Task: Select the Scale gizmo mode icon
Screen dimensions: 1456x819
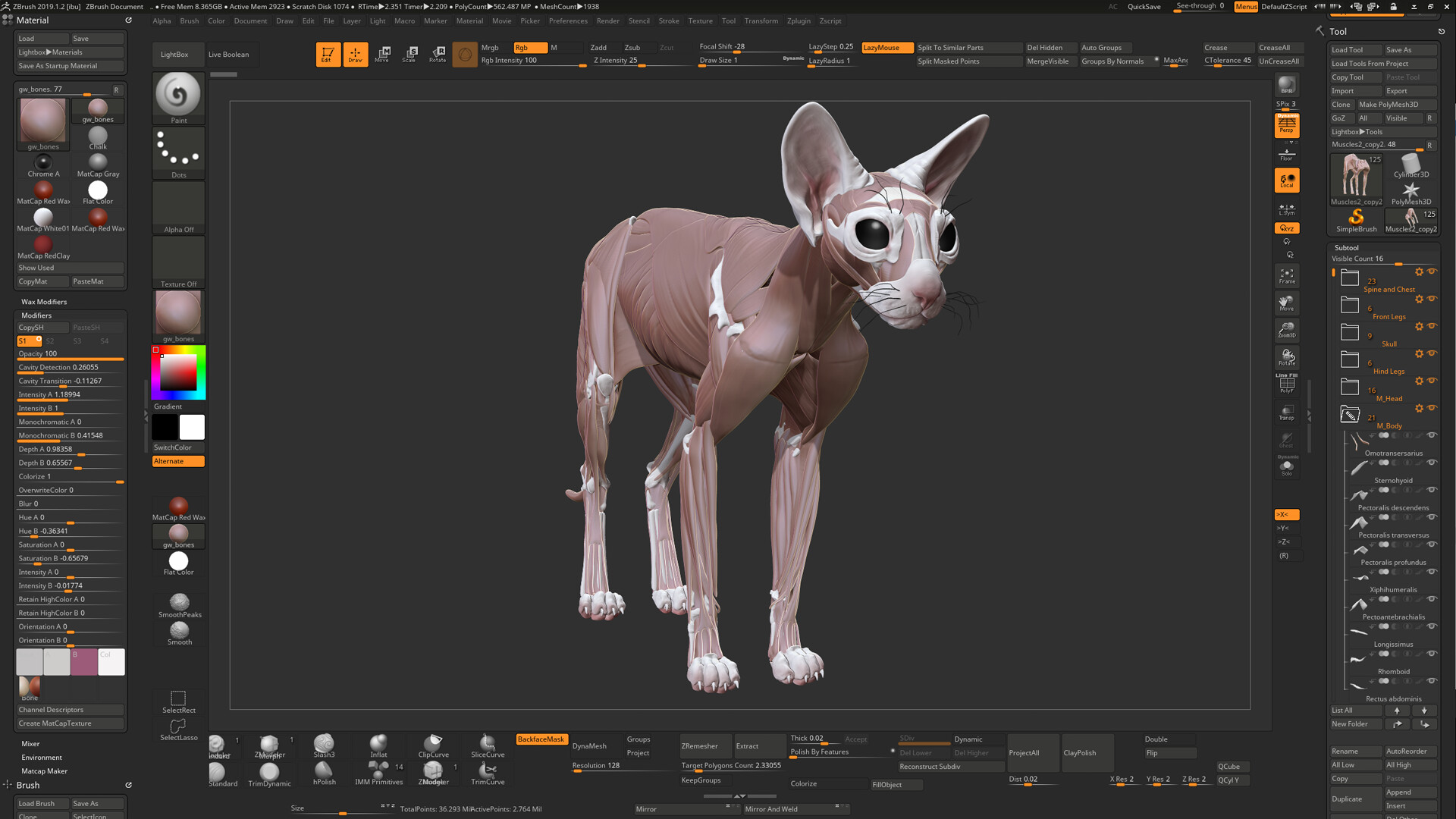Action: (x=410, y=54)
